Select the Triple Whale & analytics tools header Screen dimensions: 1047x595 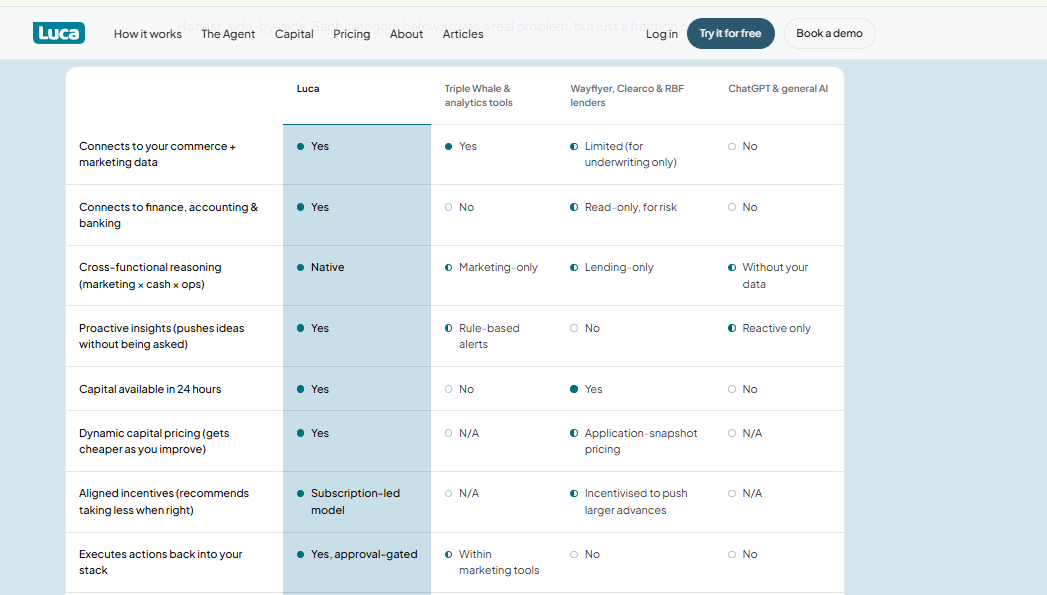[x=478, y=95]
